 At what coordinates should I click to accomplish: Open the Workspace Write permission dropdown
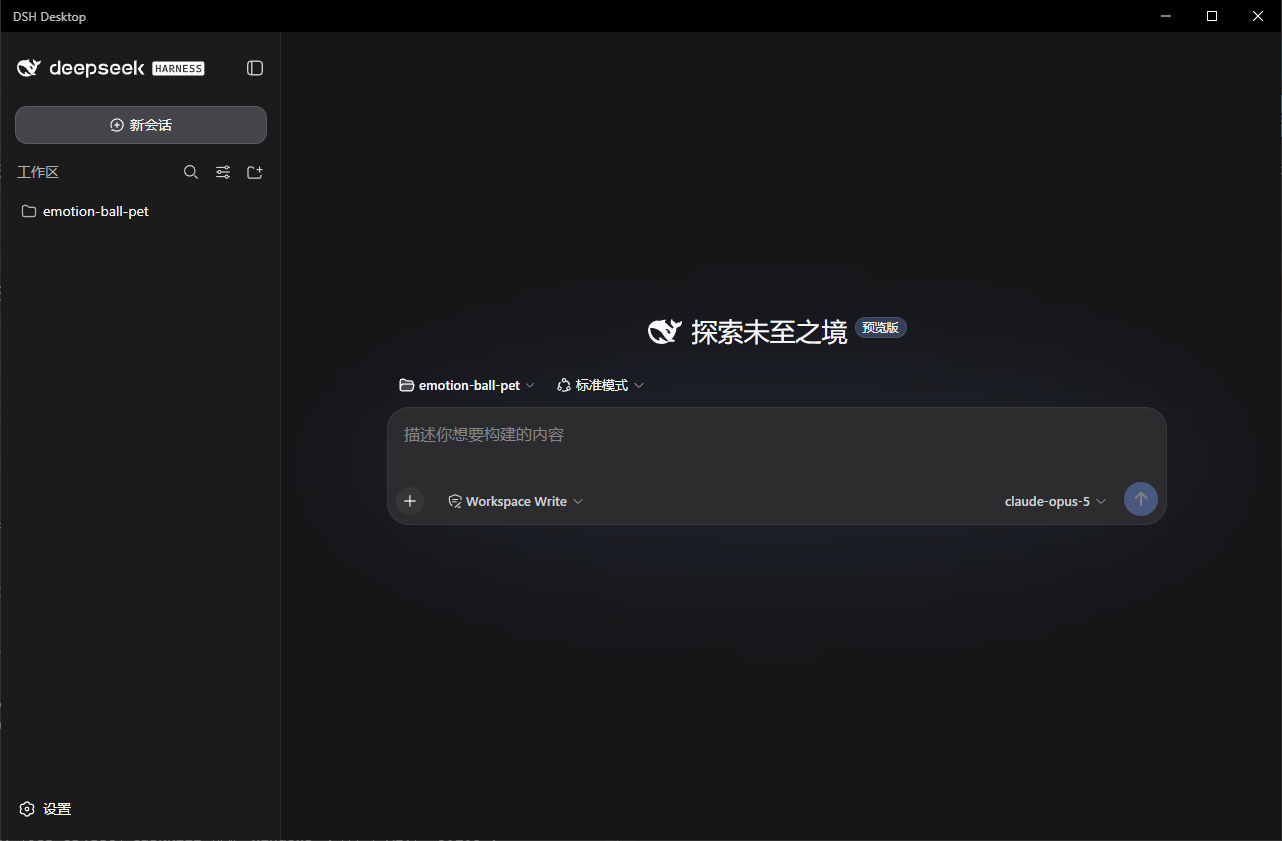tap(515, 501)
